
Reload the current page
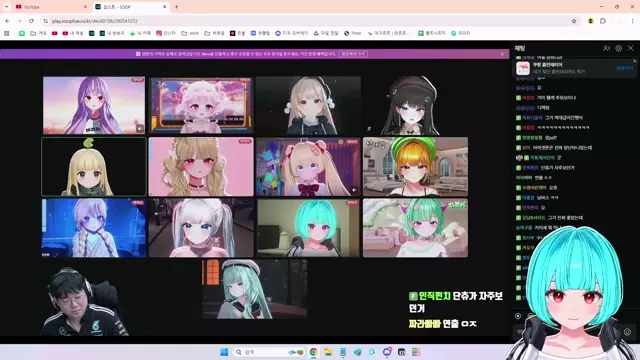[x=31, y=21]
